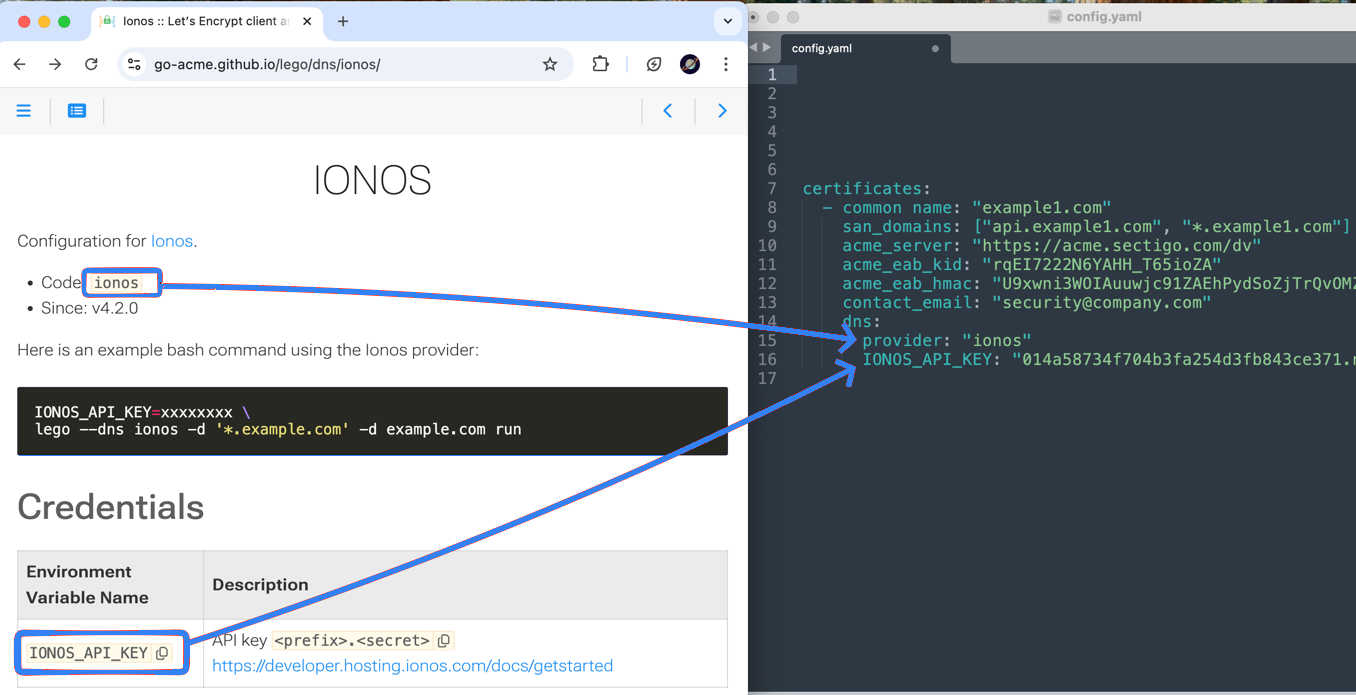The height and width of the screenshot is (695, 1356).
Task: Click the provider: "ionos" line
Action: coord(946,340)
